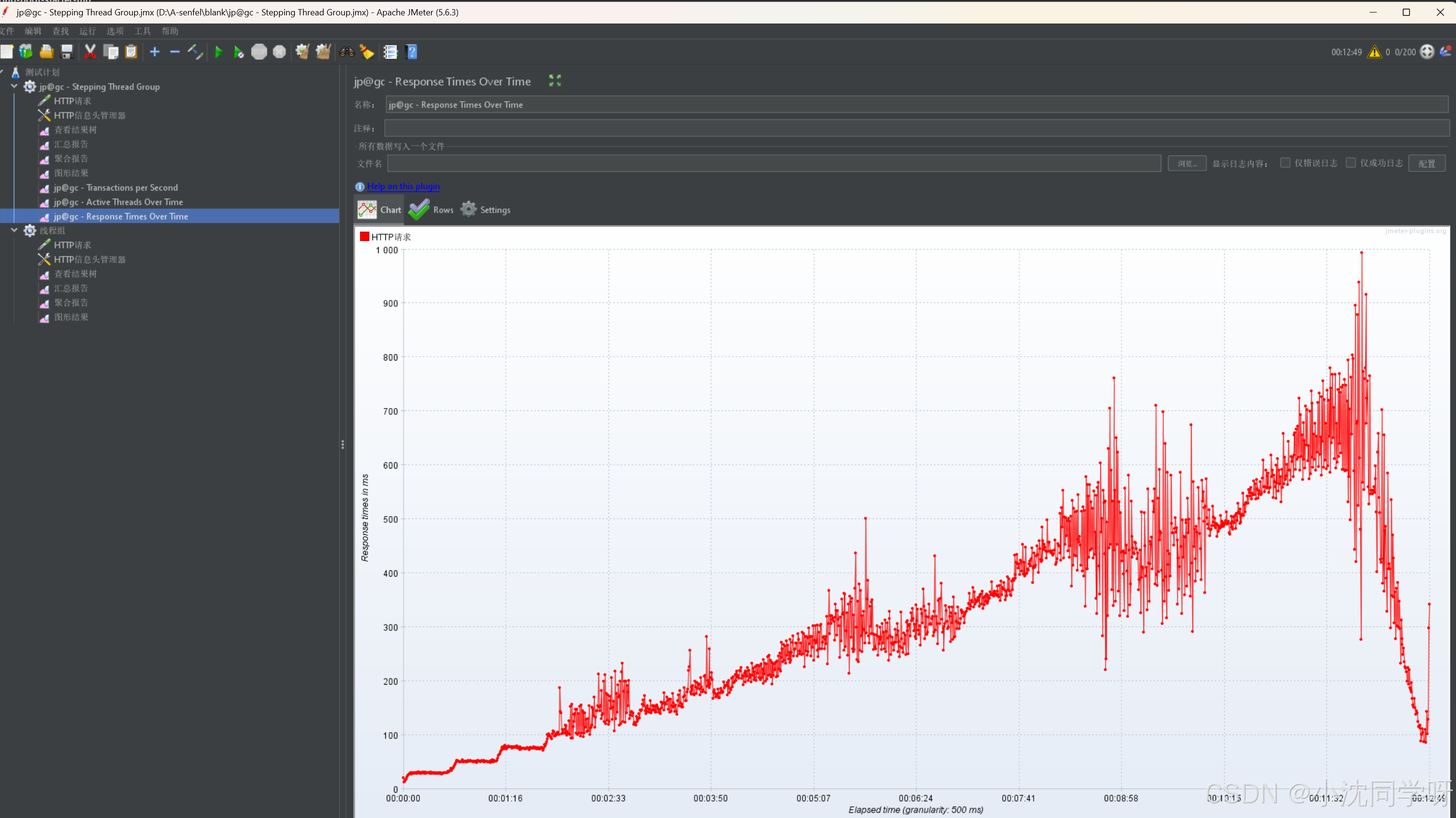Click Start no pauses icon
This screenshot has height=818, width=1456.
coord(239,52)
